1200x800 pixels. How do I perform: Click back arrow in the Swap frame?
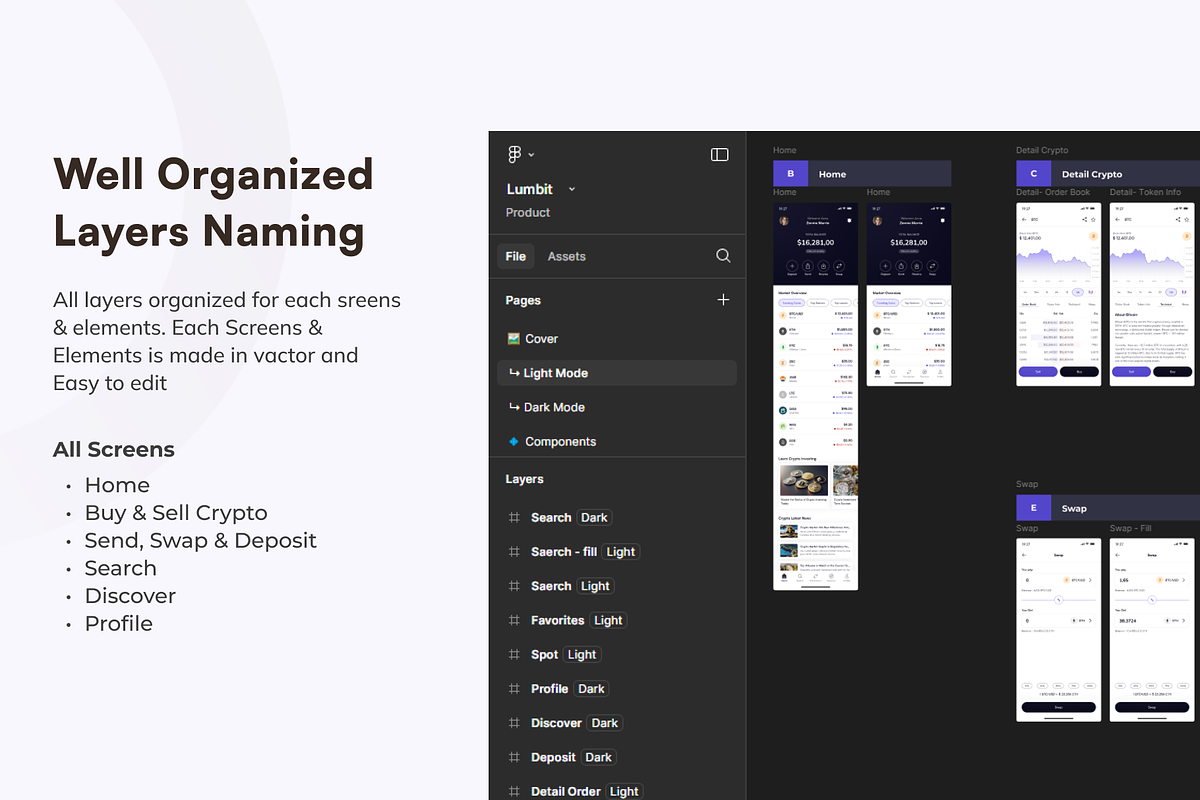tap(1024, 555)
